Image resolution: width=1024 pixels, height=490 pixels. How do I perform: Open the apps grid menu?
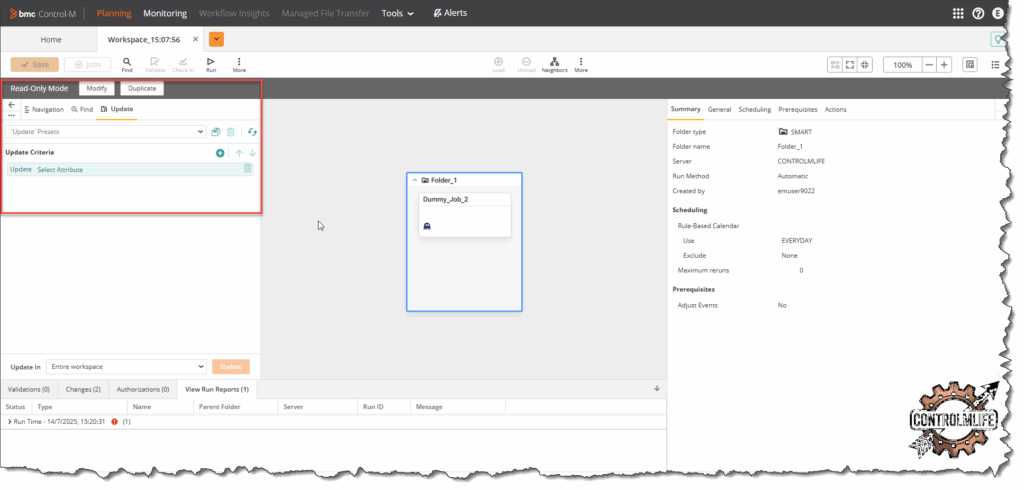tap(958, 13)
